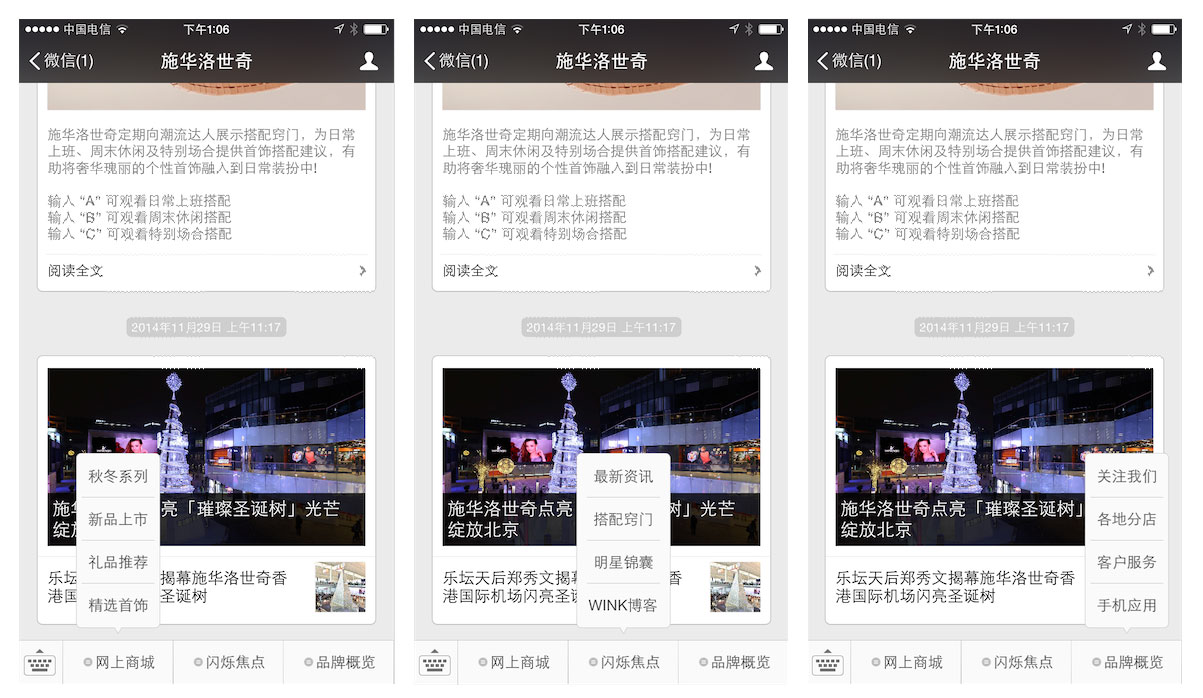Switch to keyboard input on the right phone

(828, 662)
